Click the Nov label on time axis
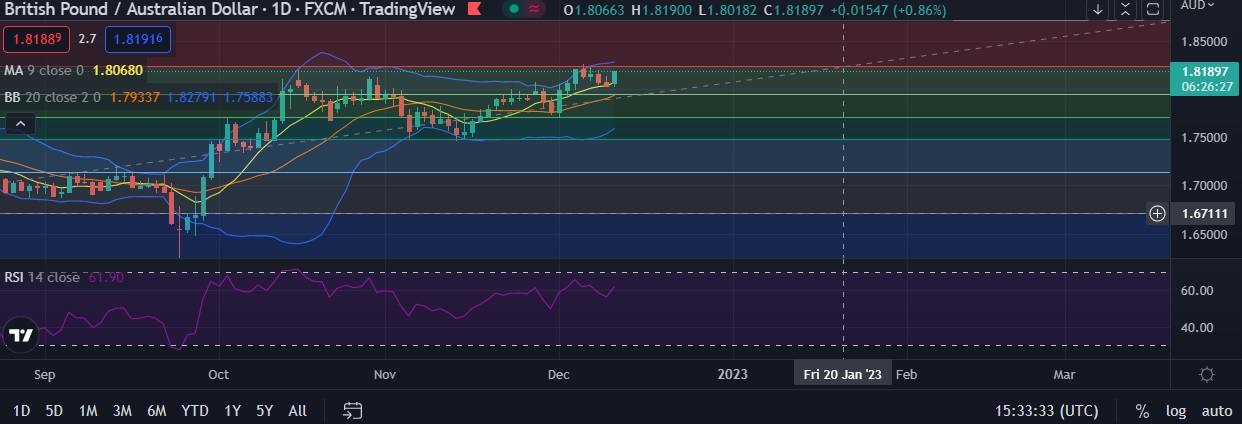This screenshot has height=424, width=1242. [385, 374]
